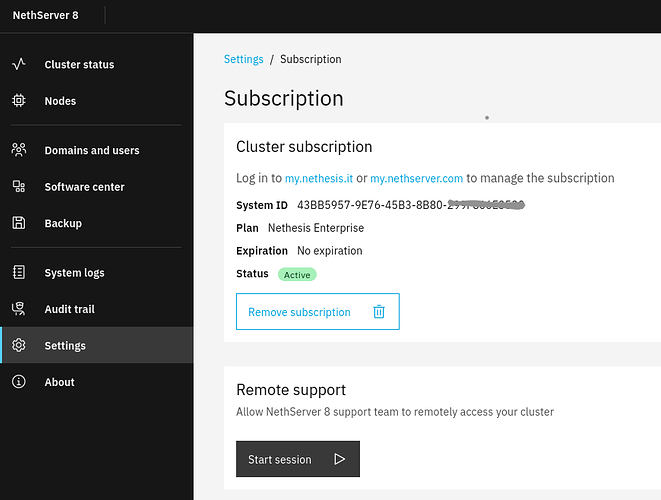Click the trash icon in Remove subscription
Screen dimensions: 661x500
coord(379,312)
